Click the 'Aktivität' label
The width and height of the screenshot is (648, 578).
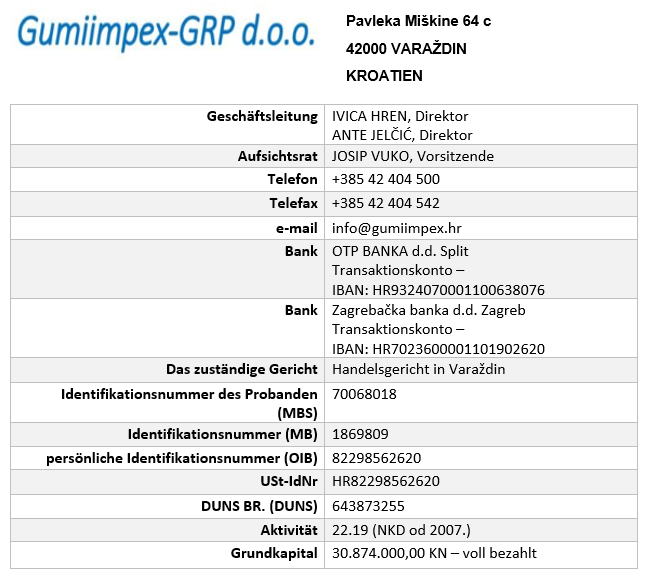tap(289, 530)
